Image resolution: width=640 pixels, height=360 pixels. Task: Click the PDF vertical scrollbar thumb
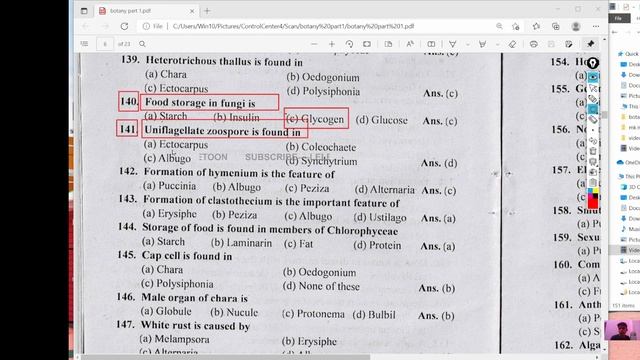pos(604,115)
